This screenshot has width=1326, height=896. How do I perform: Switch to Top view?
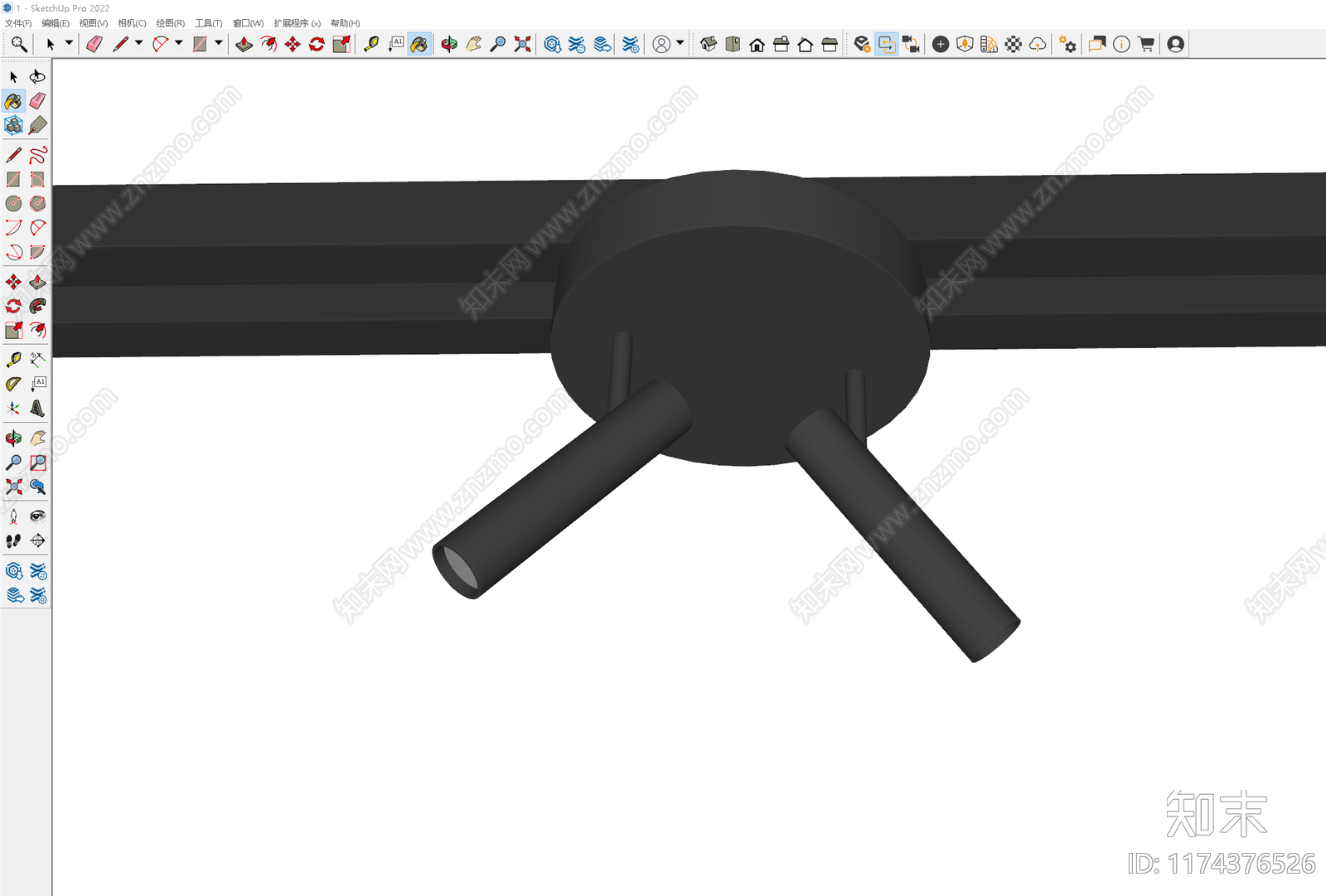tap(733, 44)
